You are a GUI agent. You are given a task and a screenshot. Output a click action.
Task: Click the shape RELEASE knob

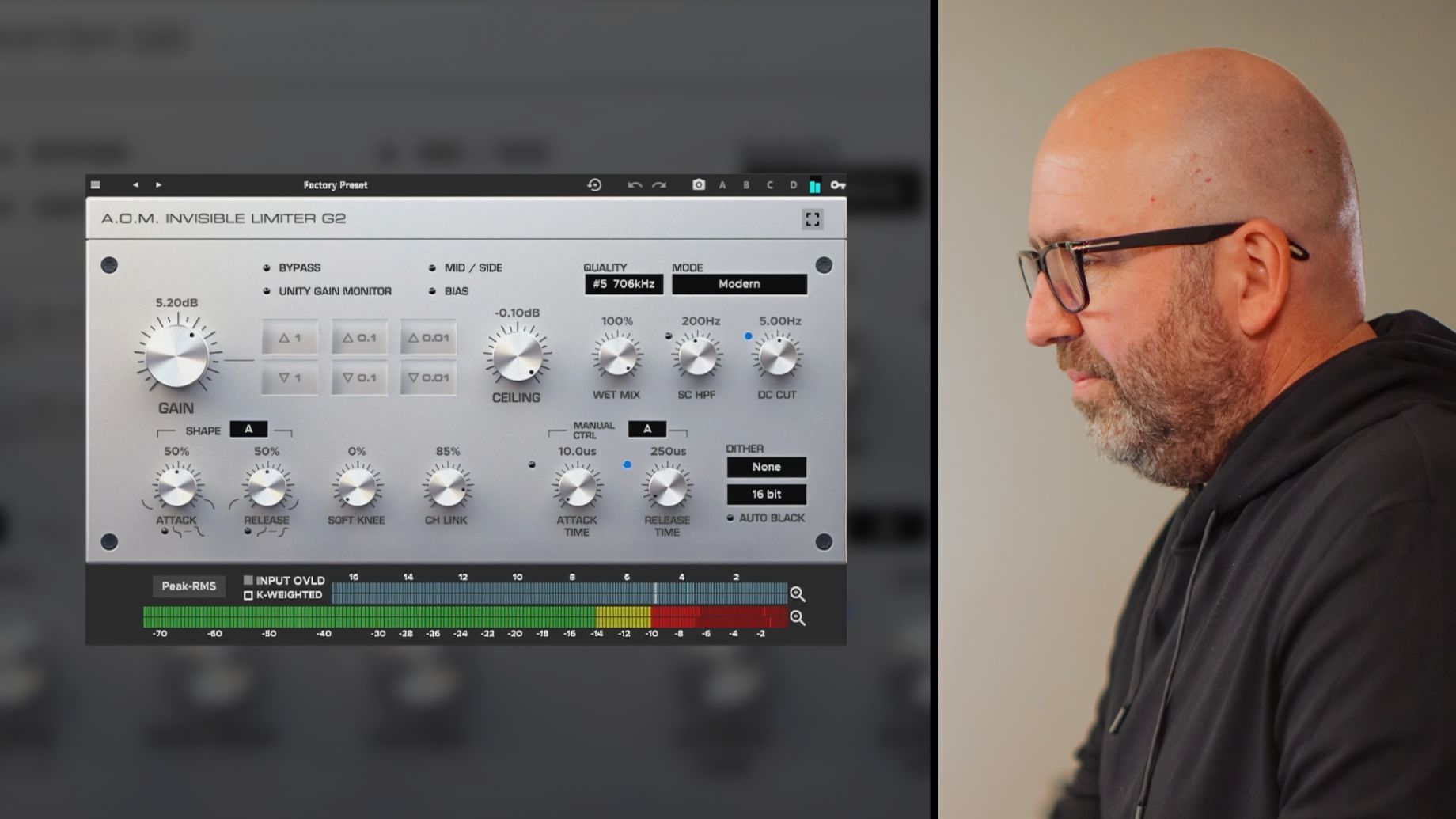[267, 487]
